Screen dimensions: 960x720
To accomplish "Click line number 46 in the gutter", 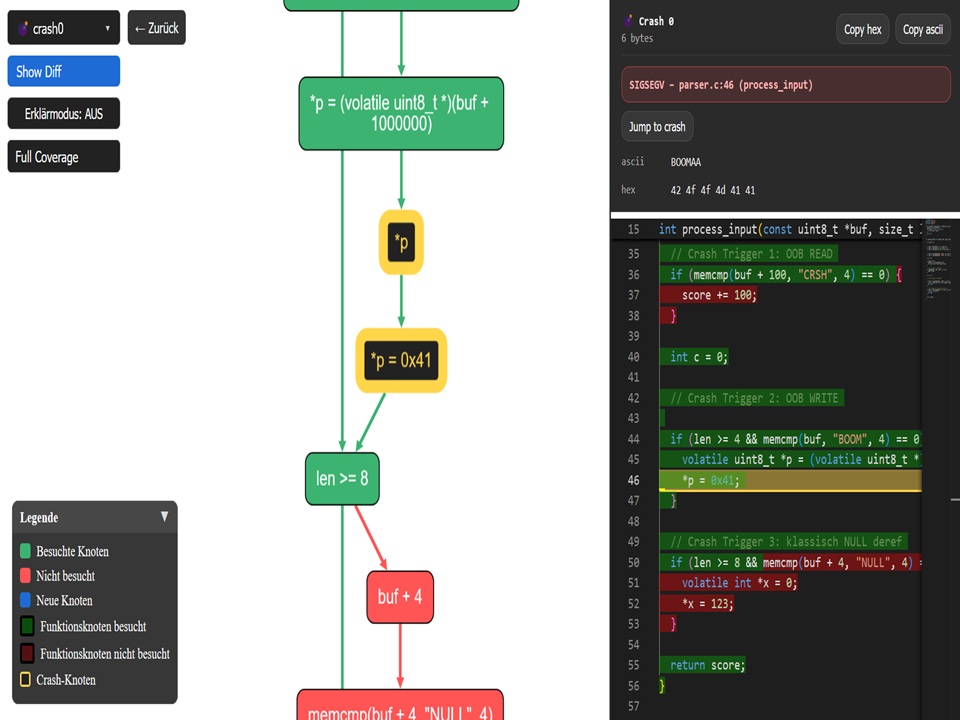I will 633,481.
